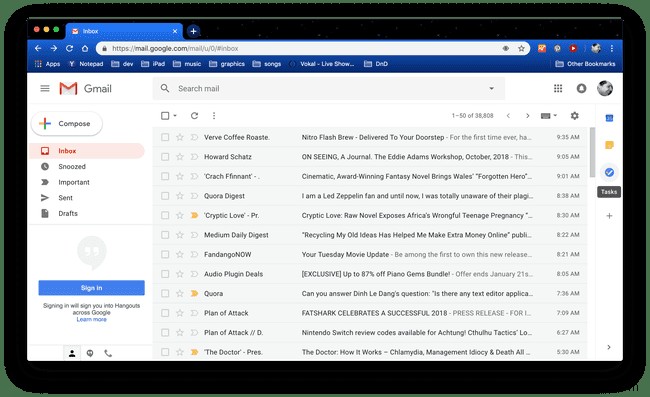Collapse side panel chevron at bottom right
The image size is (650, 397).
click(609, 347)
